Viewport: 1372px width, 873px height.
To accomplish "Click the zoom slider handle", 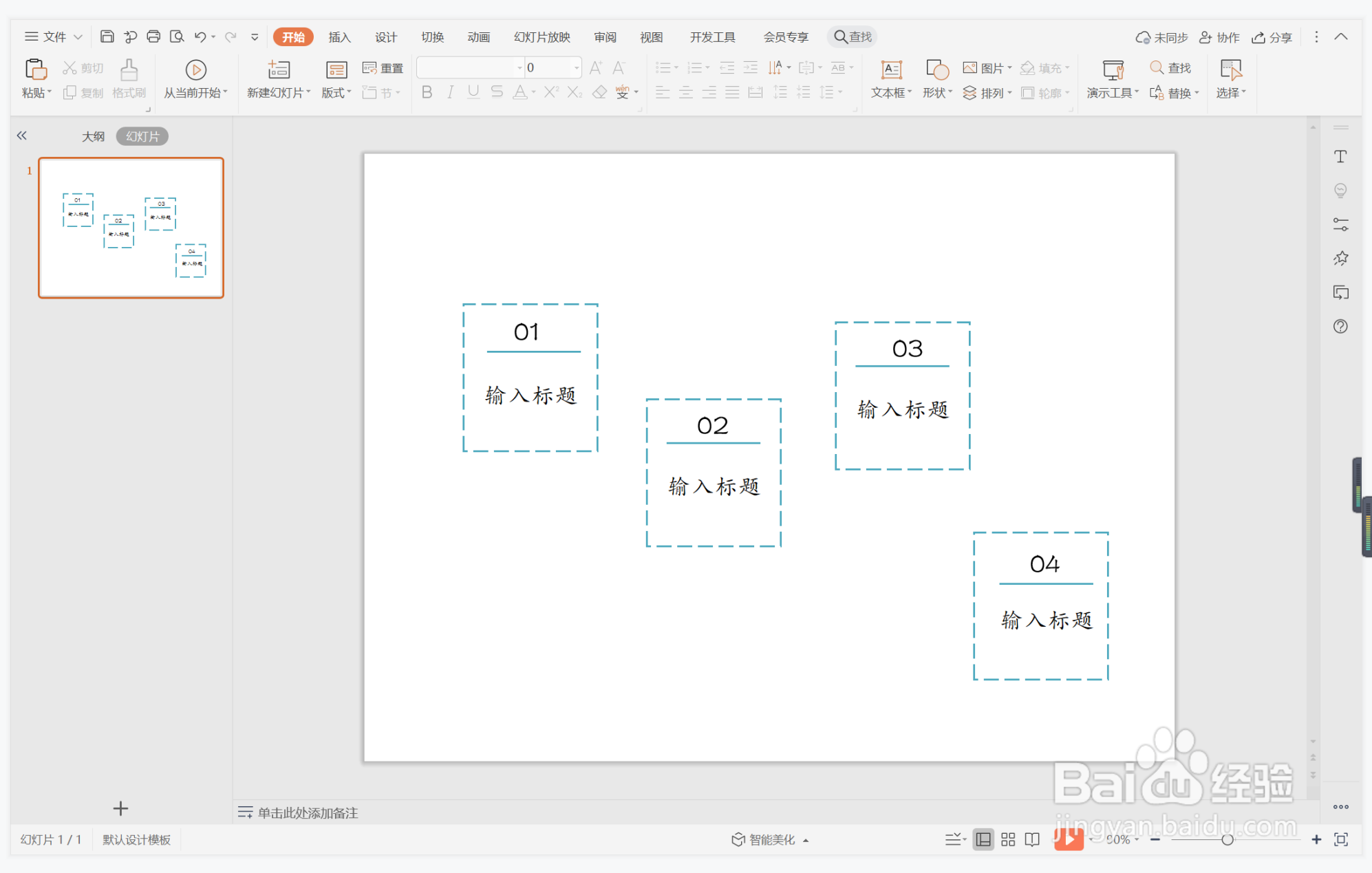I will [1227, 839].
